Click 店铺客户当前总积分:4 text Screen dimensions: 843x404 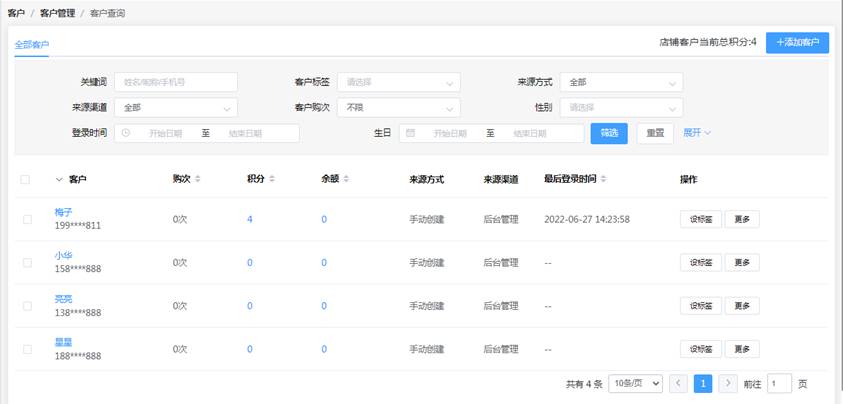click(x=708, y=42)
